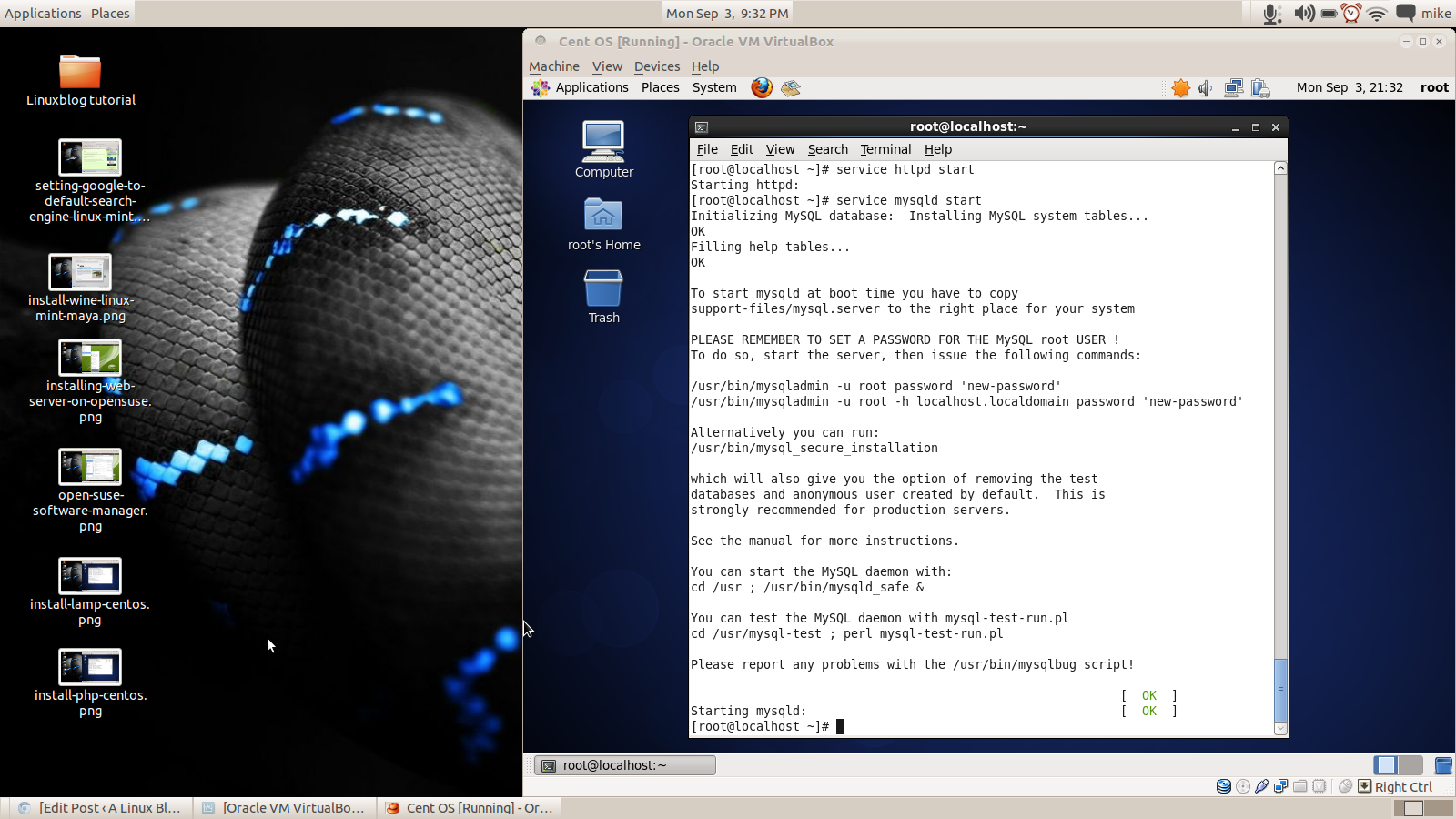Open the terminal File menu
This screenshot has height=819, width=1456.
tap(707, 149)
